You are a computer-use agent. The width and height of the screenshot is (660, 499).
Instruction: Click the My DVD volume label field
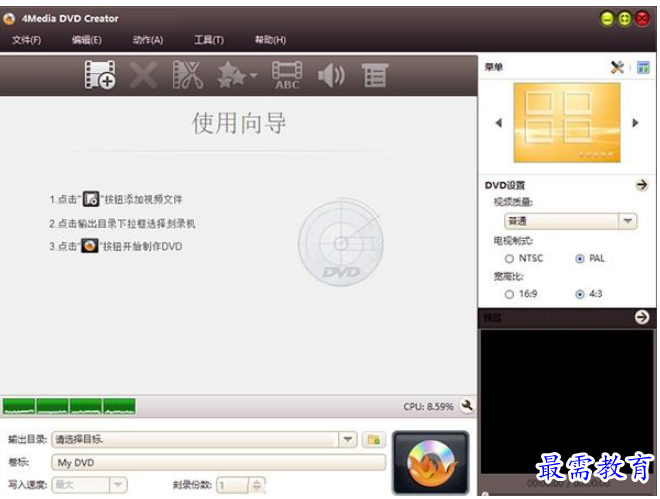(x=218, y=462)
